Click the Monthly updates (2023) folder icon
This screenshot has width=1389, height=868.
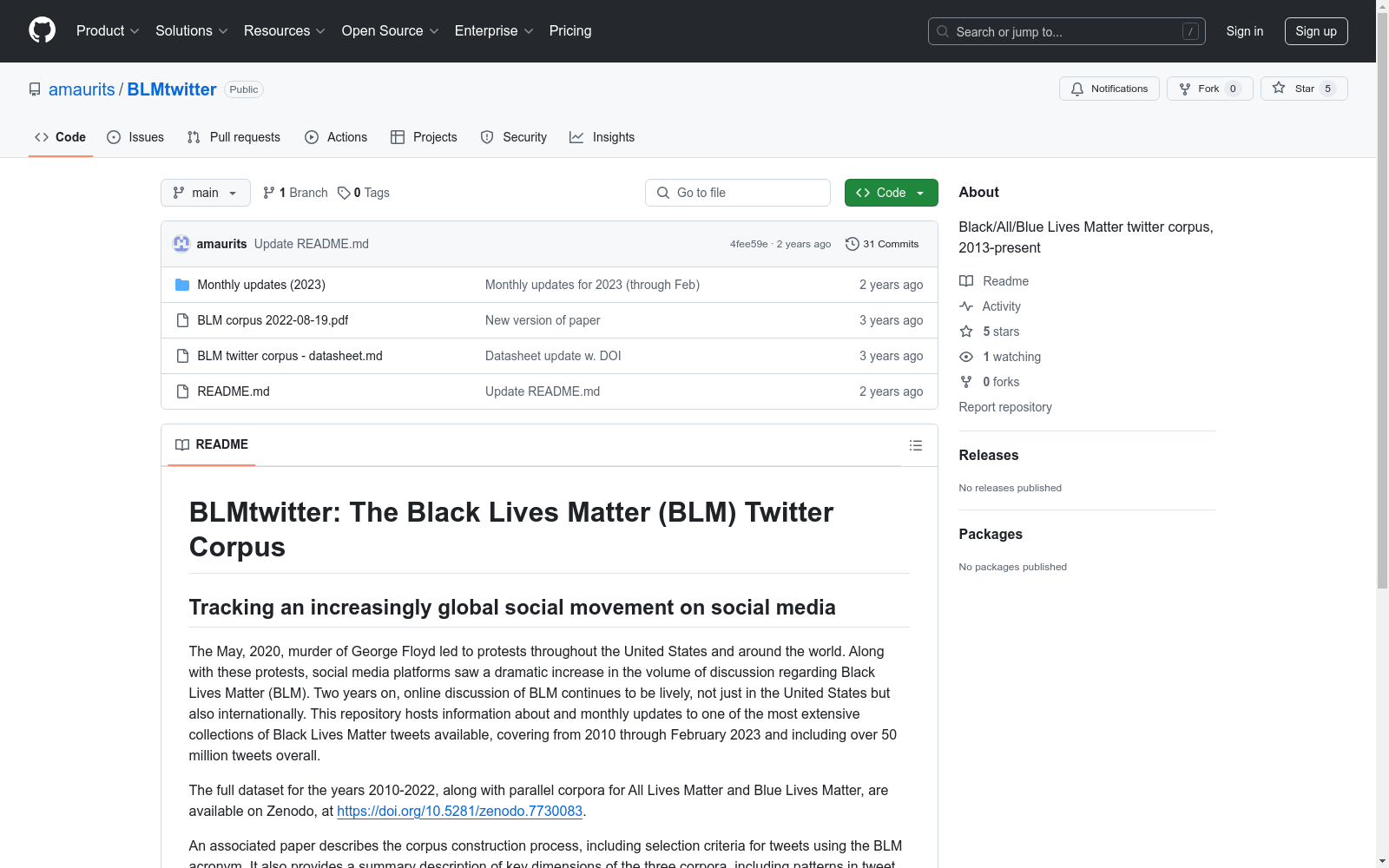pyautogui.click(x=182, y=285)
